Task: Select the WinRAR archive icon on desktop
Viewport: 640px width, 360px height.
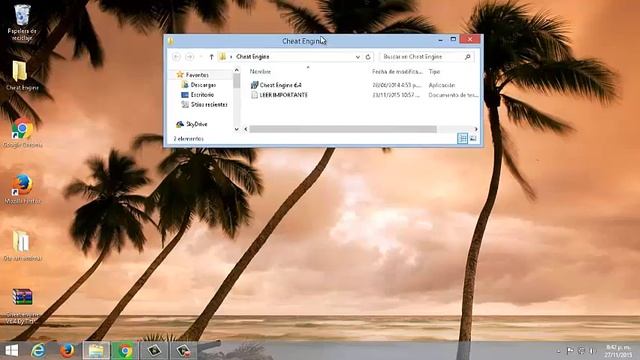Action: [22, 306]
